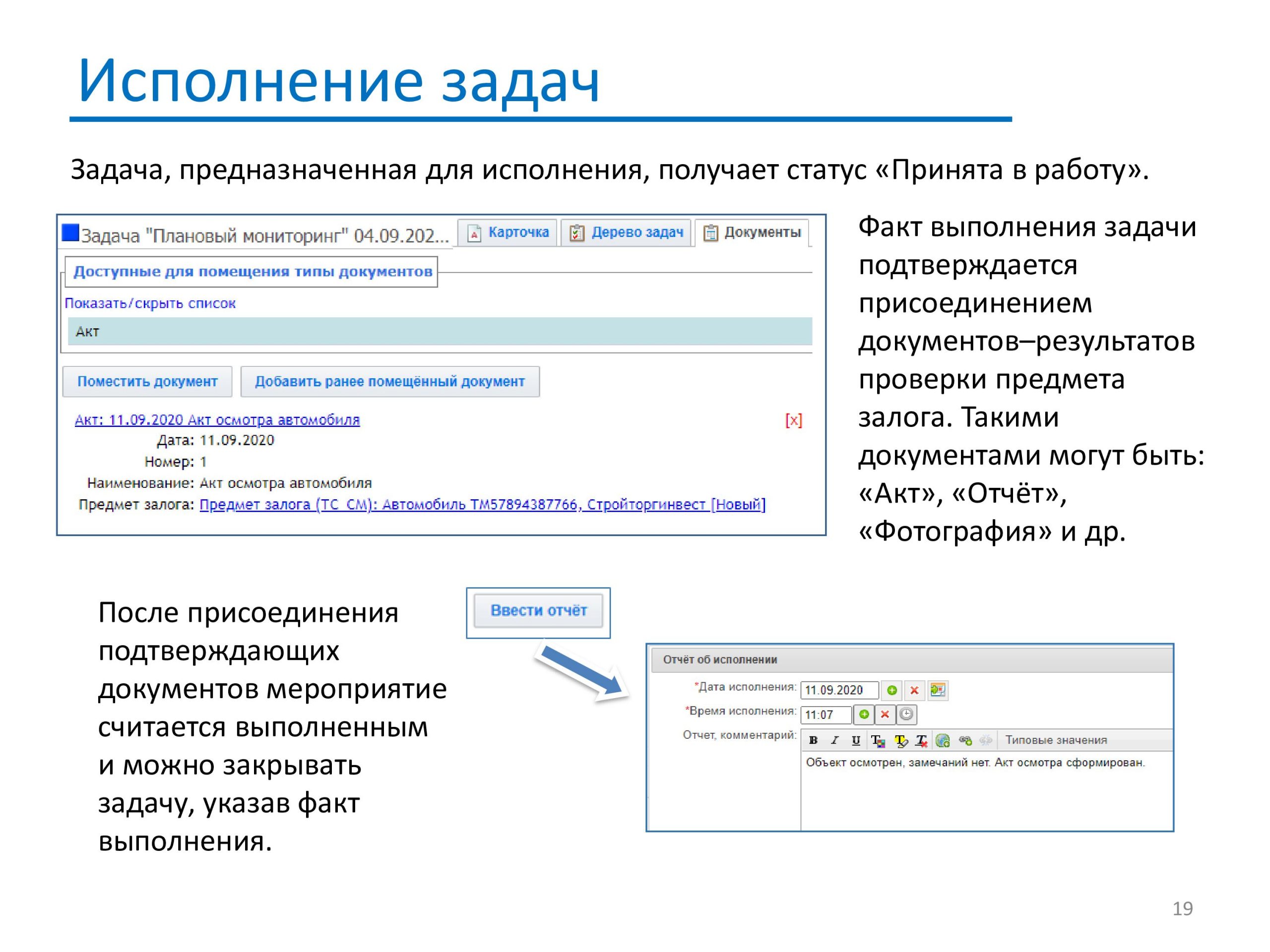This screenshot has width=1270, height=952.
Task: Click Поместить документ button
Action: tap(147, 382)
